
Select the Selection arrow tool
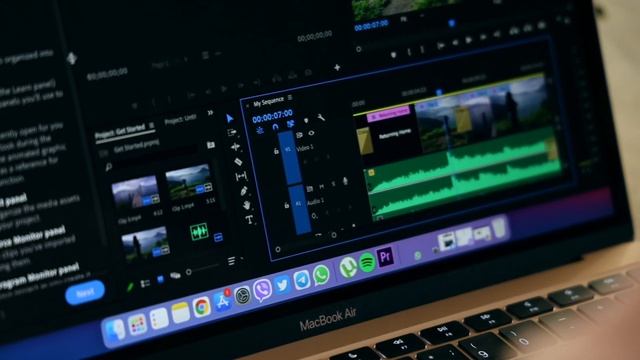(x=230, y=118)
